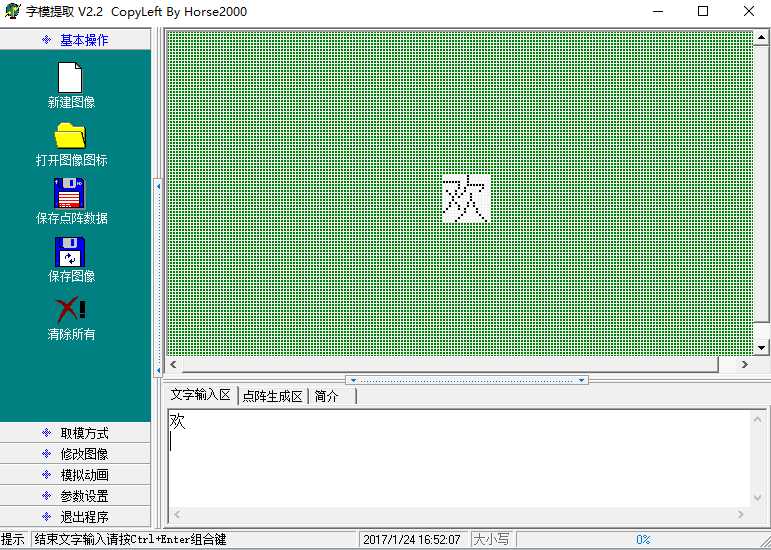Click the canvas scroll down arrow
Image resolution: width=771 pixels, height=550 pixels.
pos(761,347)
